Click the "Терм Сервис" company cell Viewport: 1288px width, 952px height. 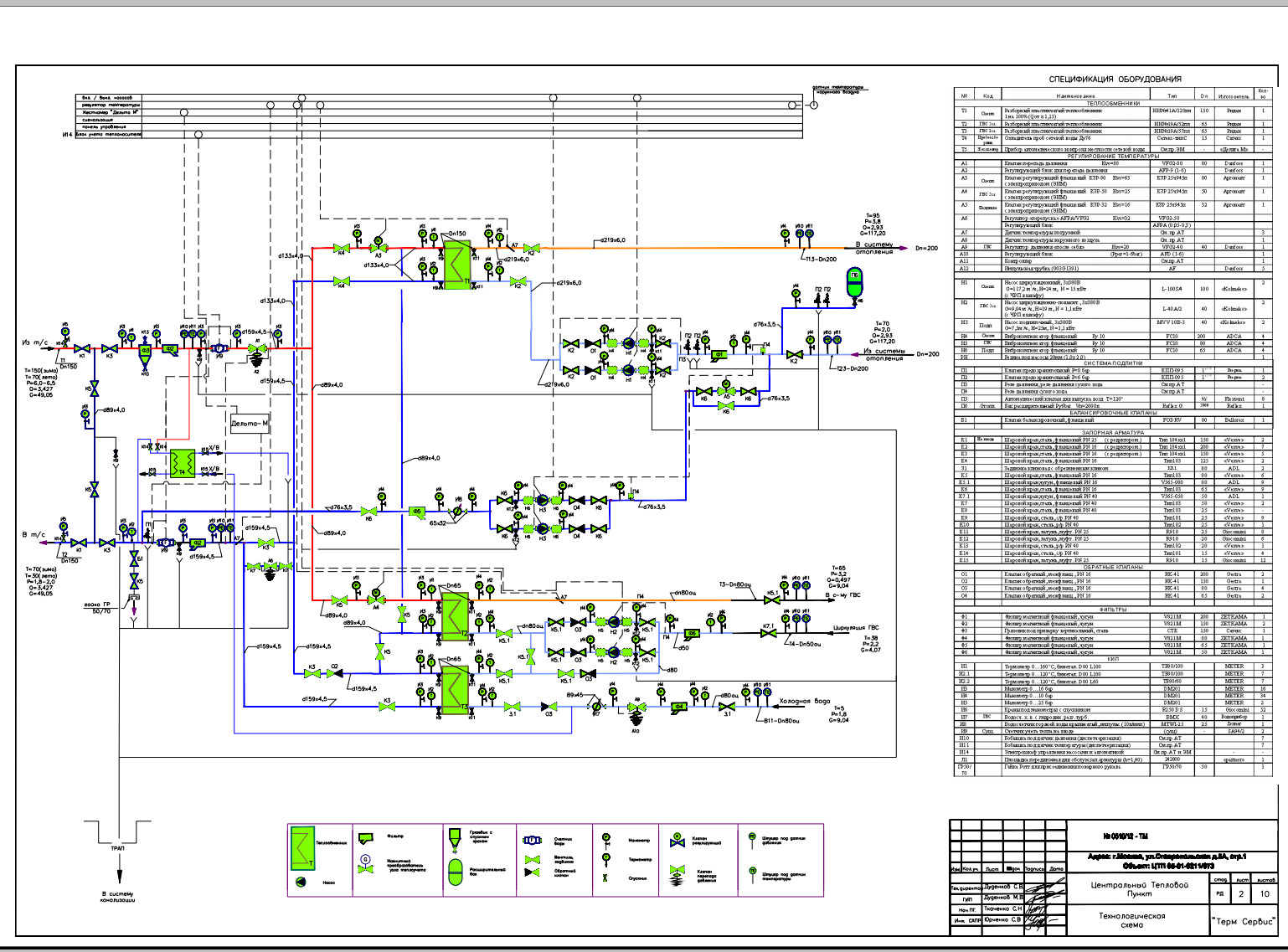[x=1244, y=921]
